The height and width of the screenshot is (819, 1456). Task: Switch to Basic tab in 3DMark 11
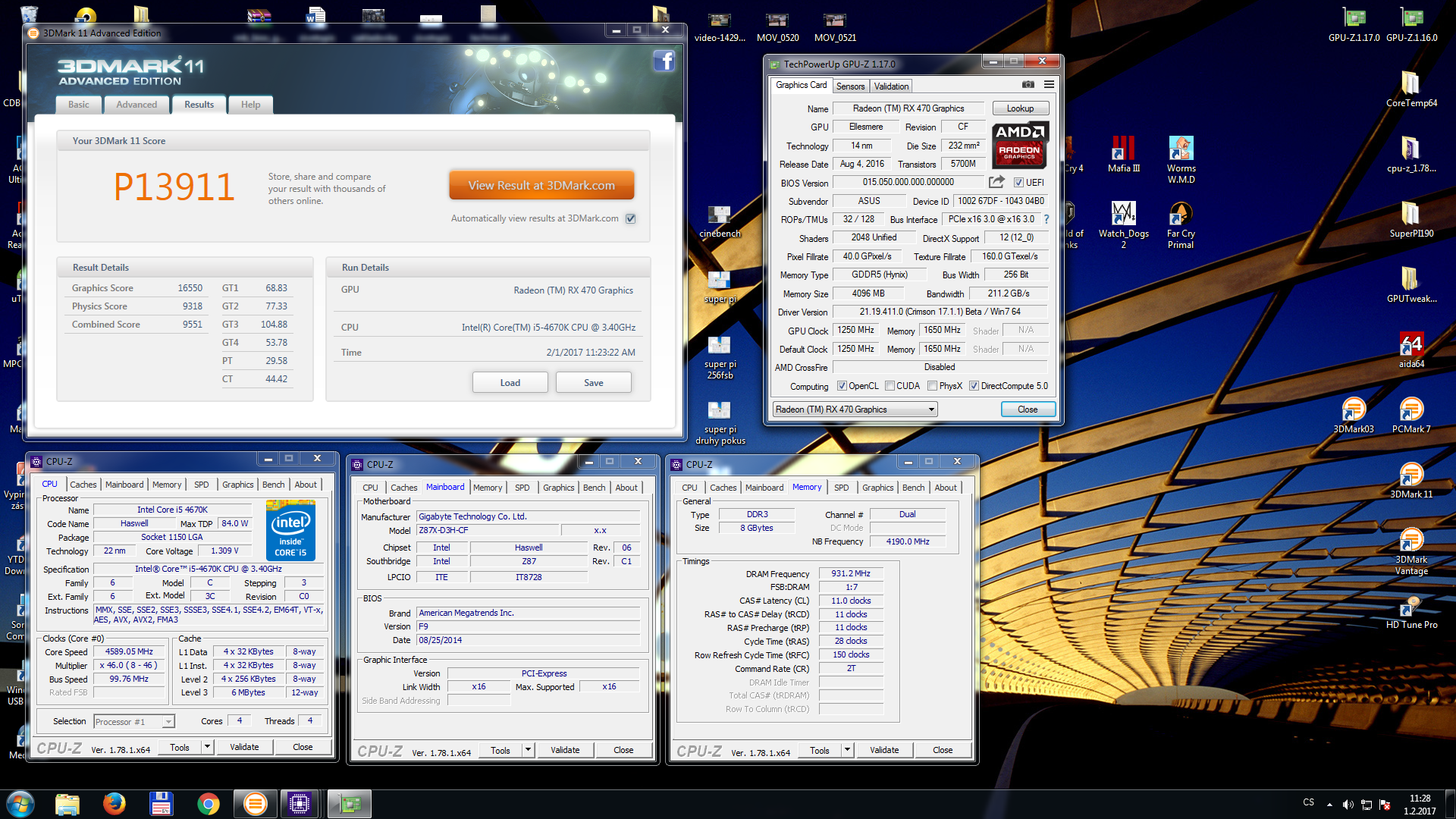[79, 105]
